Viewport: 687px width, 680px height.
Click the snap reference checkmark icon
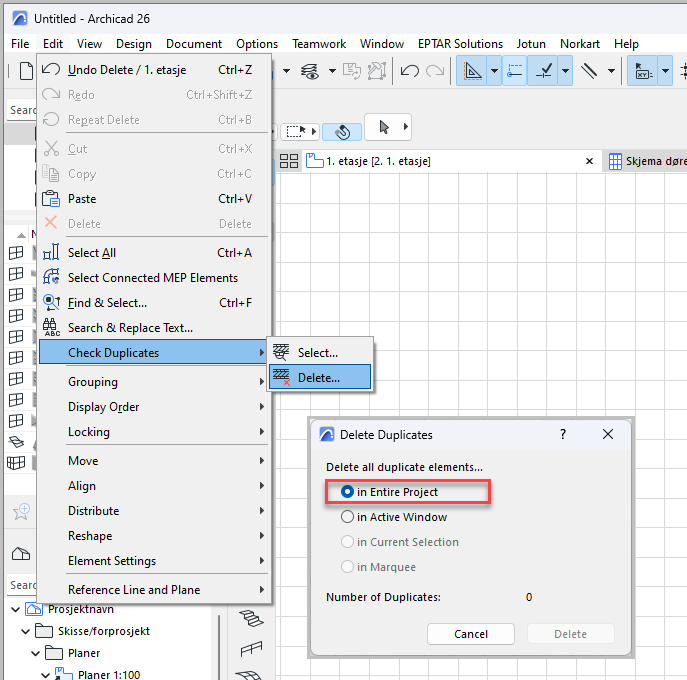click(544, 71)
